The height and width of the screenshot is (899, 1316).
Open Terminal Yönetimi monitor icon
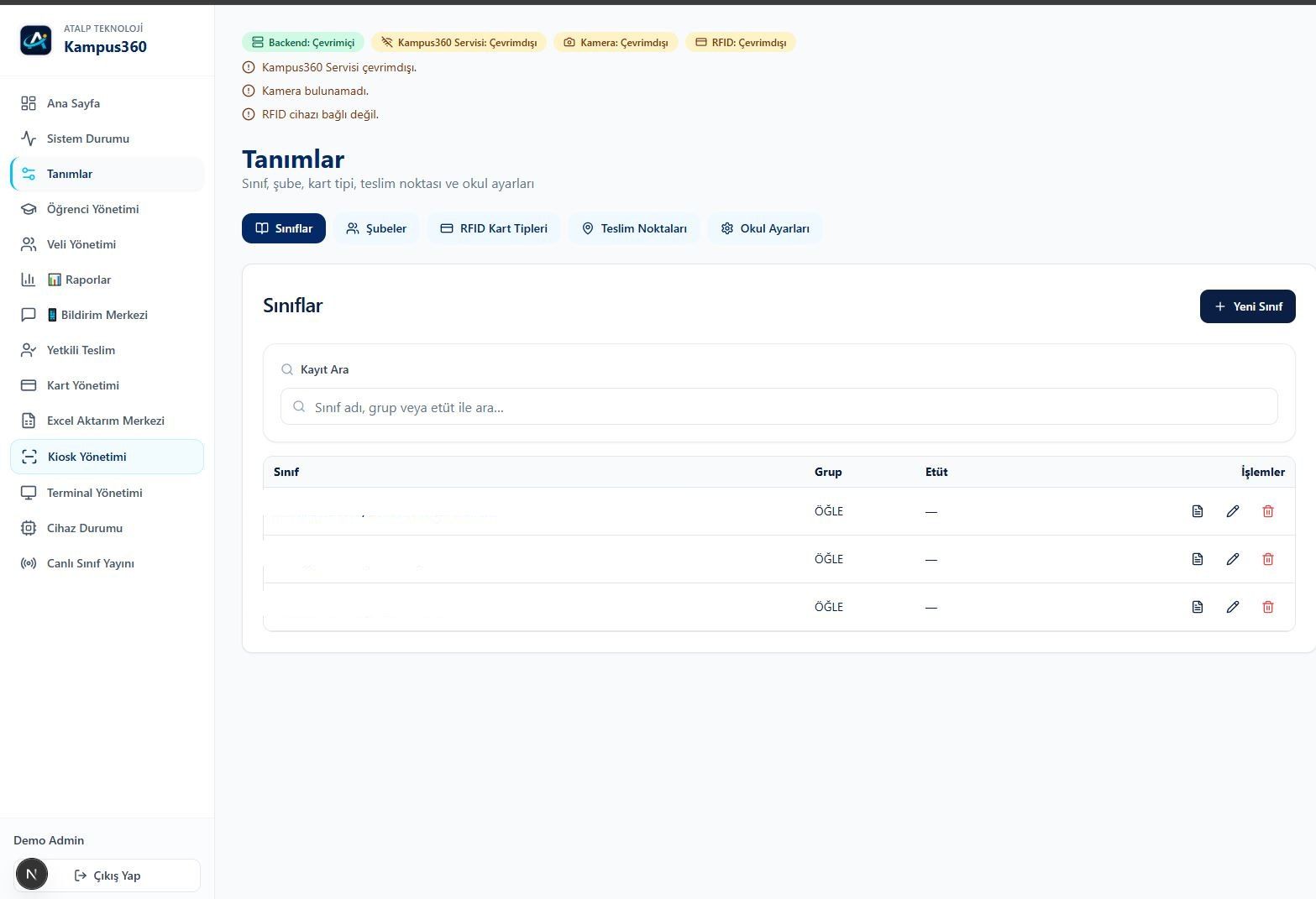(x=29, y=493)
